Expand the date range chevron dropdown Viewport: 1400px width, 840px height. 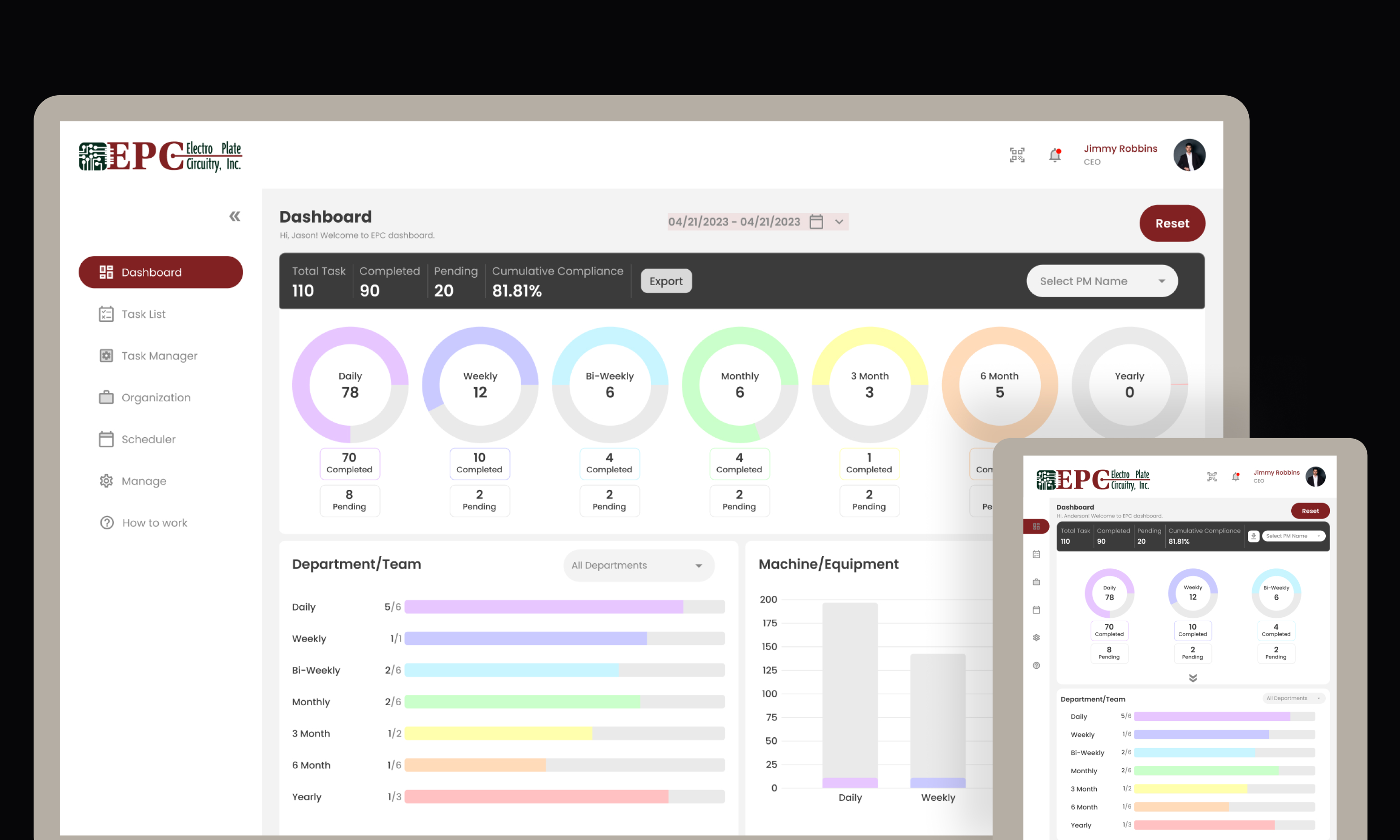(x=839, y=222)
